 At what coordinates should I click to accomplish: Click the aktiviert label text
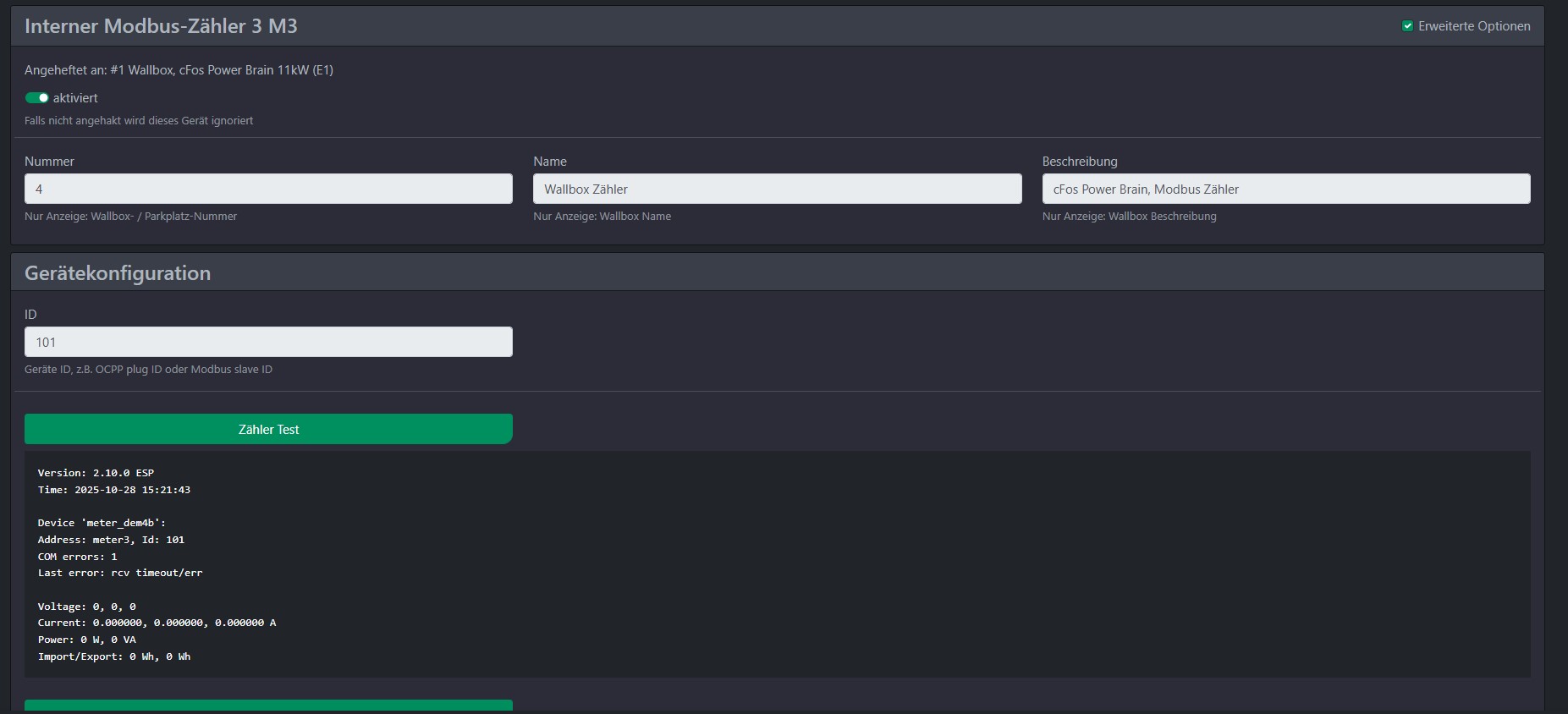75,98
